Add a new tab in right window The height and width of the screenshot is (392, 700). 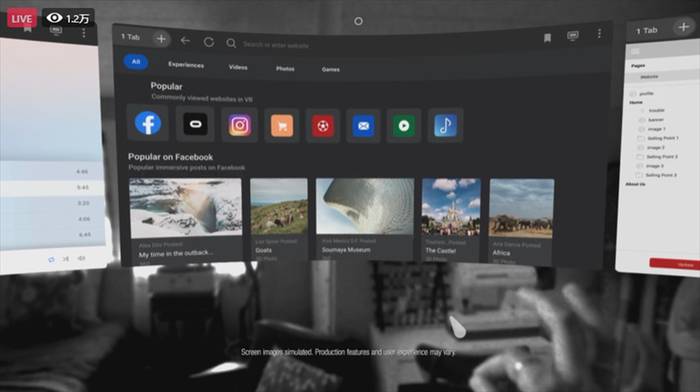683,27
